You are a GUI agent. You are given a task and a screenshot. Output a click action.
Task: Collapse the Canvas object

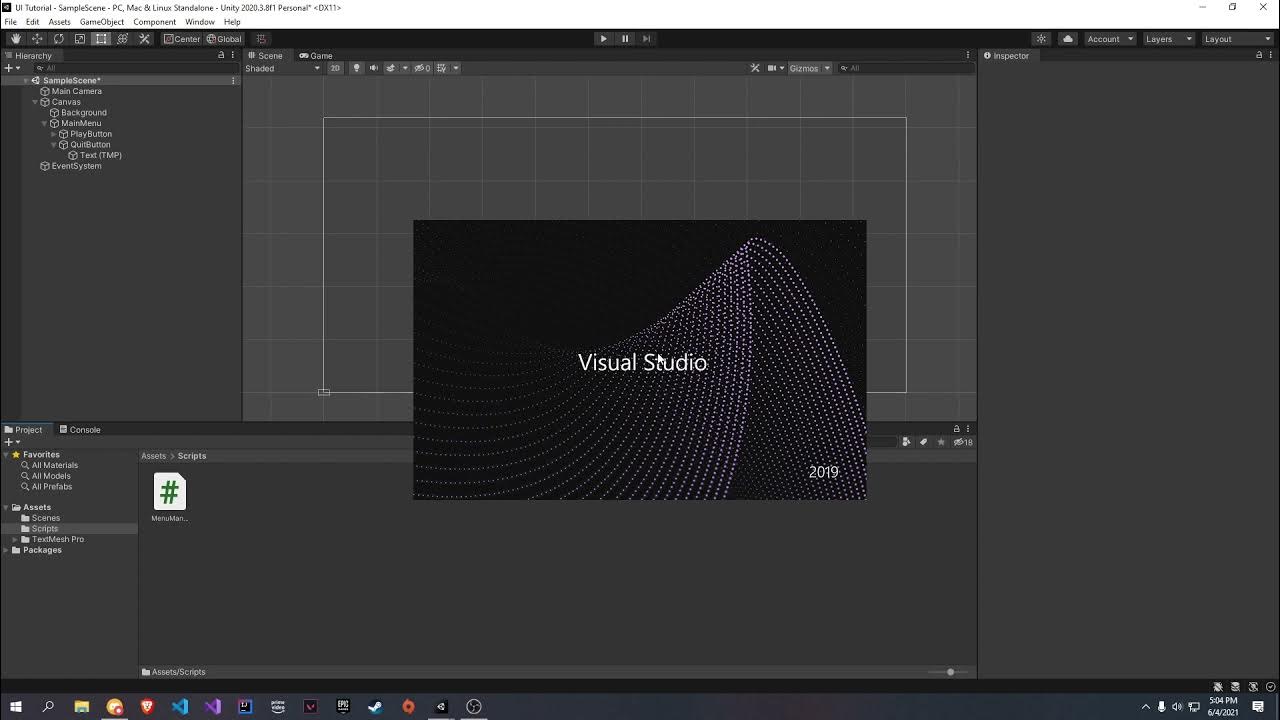tap(35, 102)
